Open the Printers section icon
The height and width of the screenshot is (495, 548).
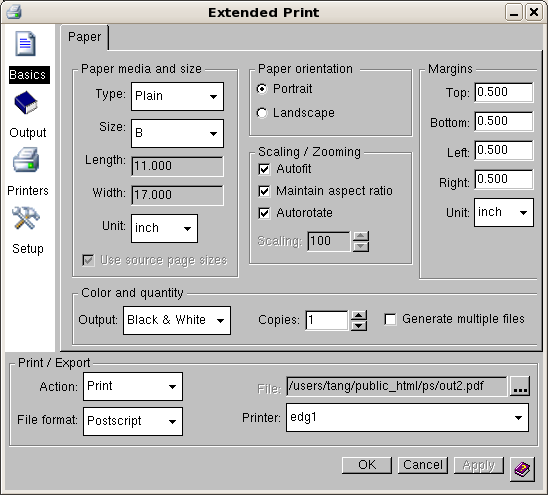click(x=26, y=160)
